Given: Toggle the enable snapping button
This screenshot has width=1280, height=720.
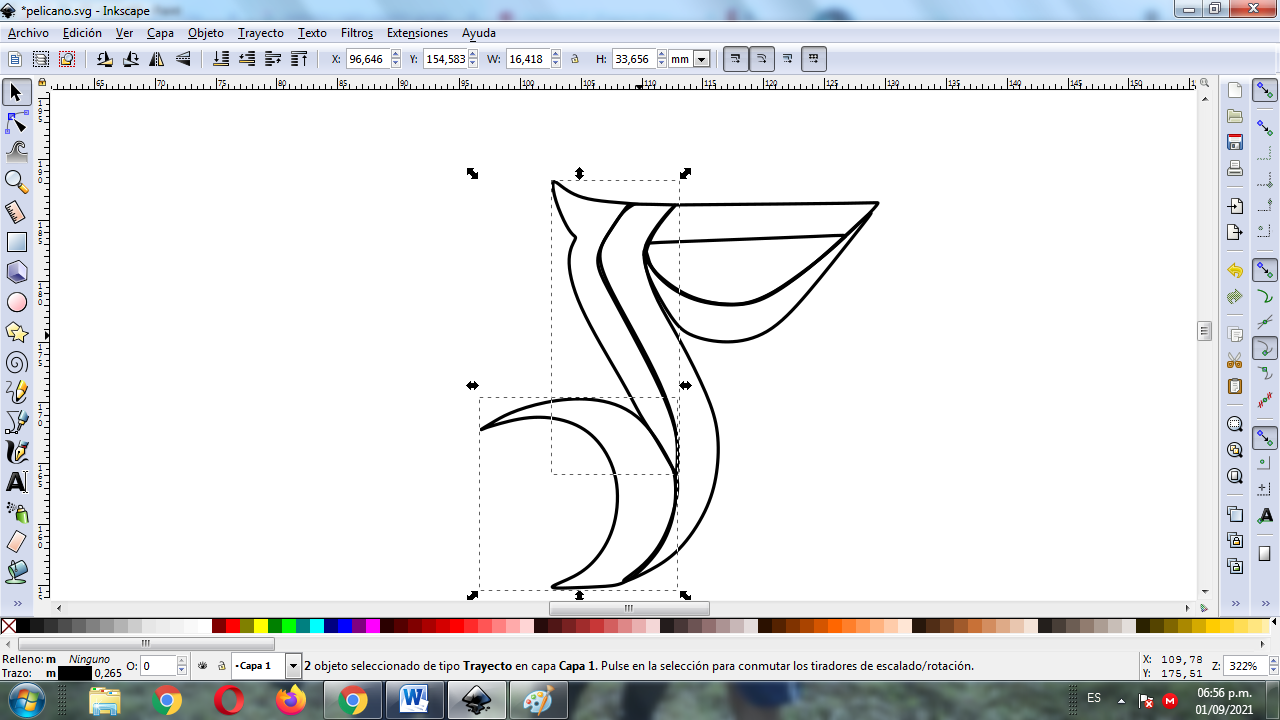Looking at the screenshot, I should [x=1265, y=91].
